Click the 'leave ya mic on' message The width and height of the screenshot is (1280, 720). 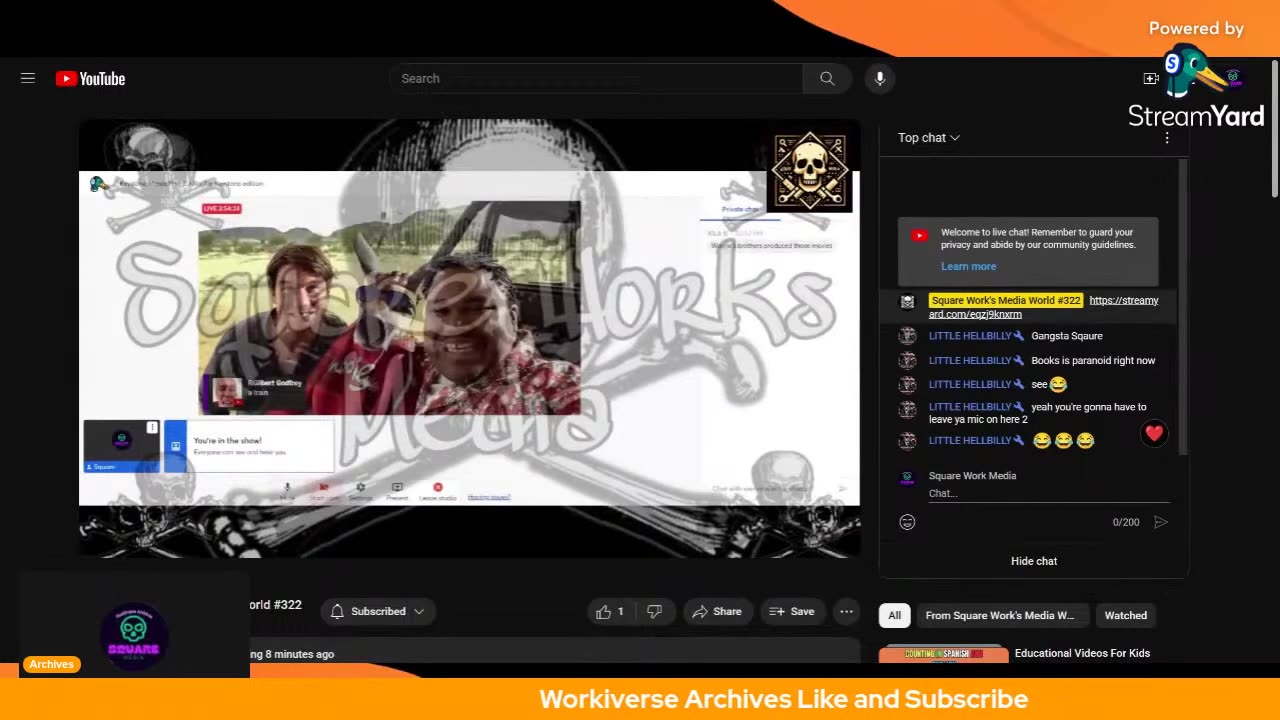pyautogui.click(x=1037, y=413)
